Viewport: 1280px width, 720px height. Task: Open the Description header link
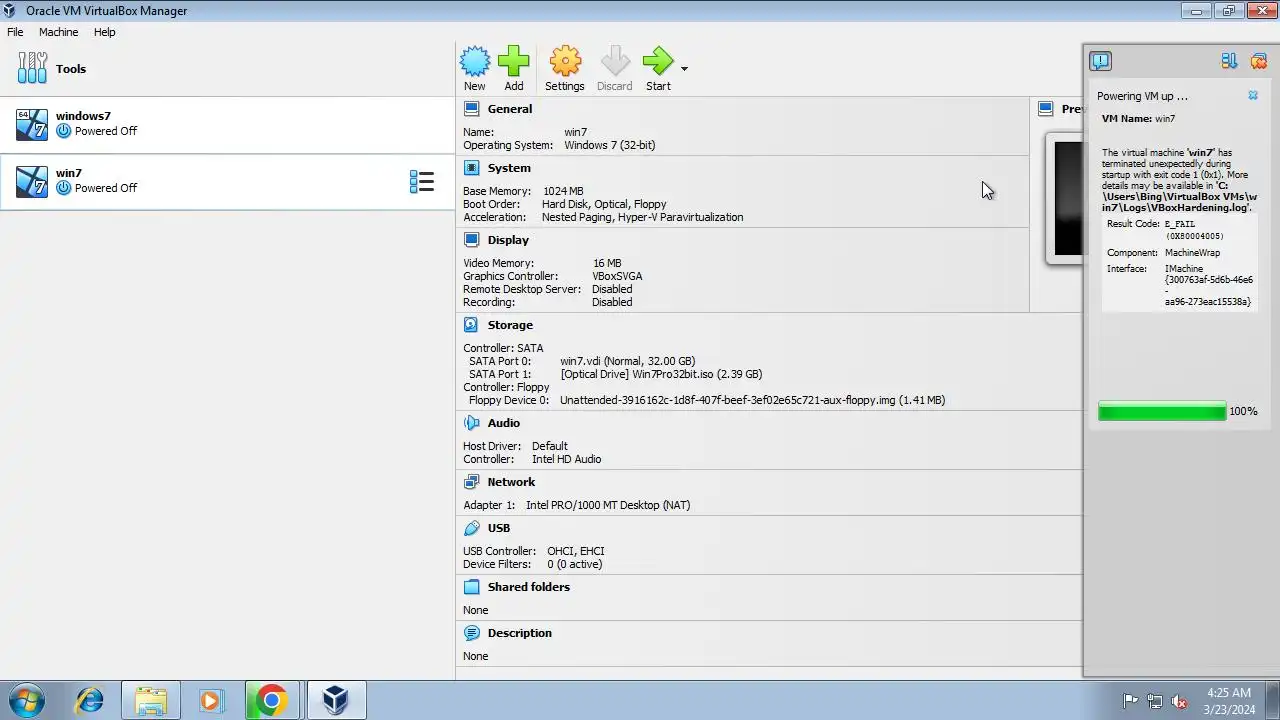520,633
